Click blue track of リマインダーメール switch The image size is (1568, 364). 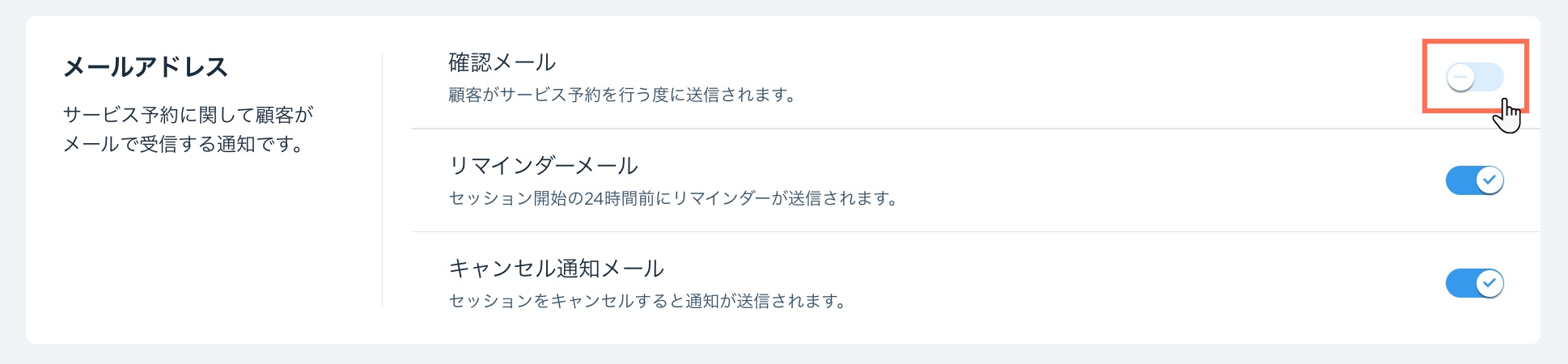1460,180
